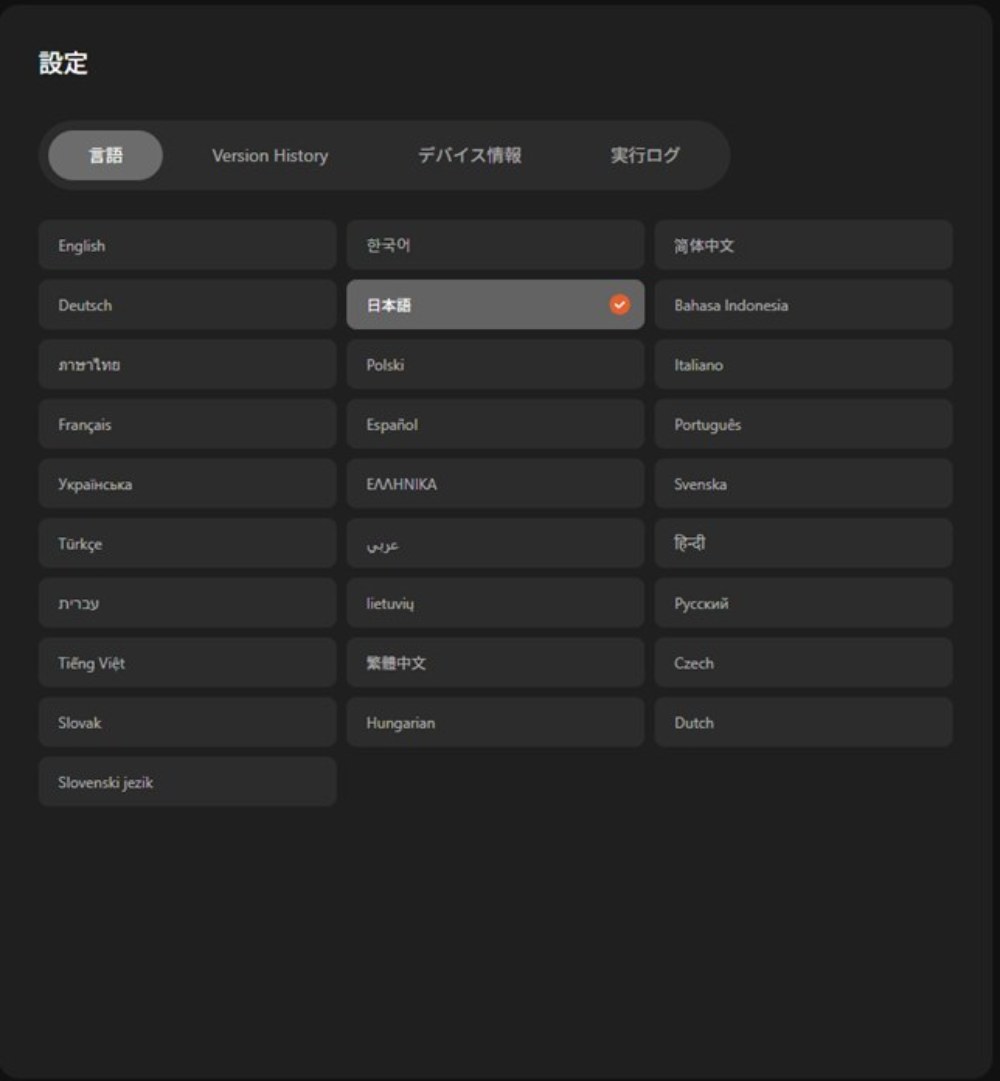Switch language to Tiếng Việt
Image resolution: width=1000 pixels, height=1081 pixels.
coord(187,663)
